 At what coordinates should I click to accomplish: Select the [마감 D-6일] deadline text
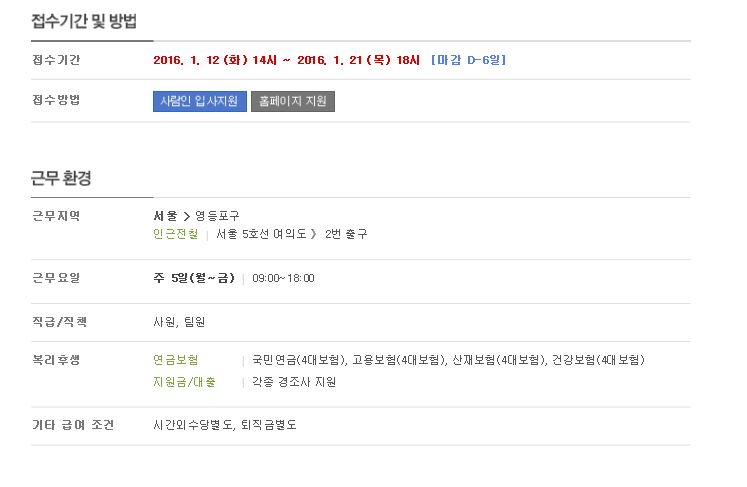[468, 60]
